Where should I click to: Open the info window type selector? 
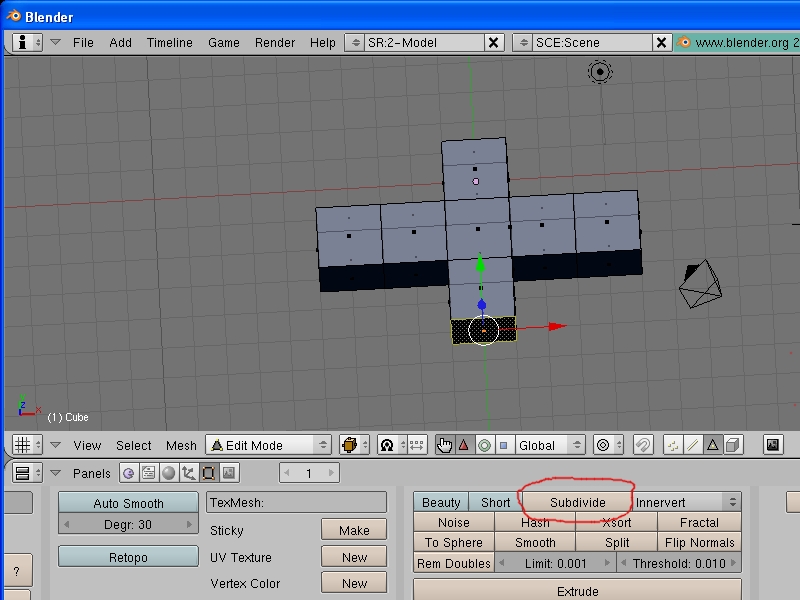(x=27, y=42)
